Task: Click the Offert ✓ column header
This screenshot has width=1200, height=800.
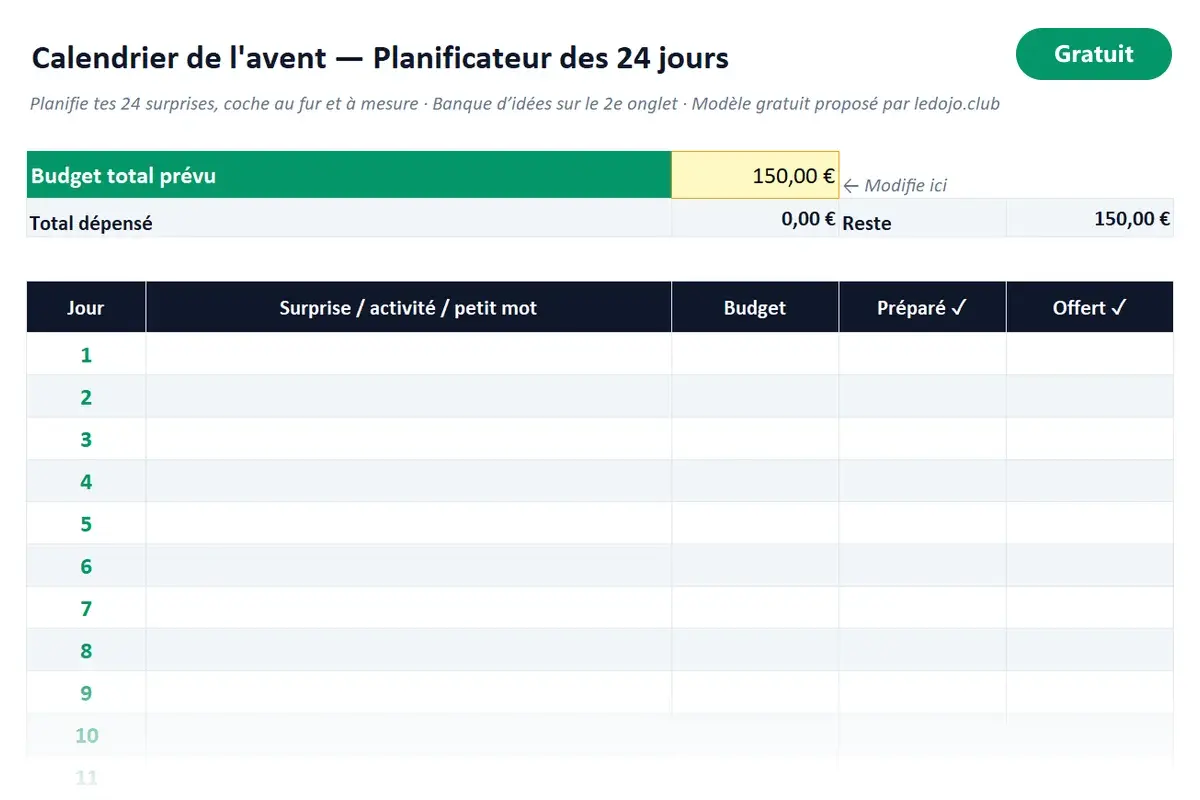Action: point(1090,307)
